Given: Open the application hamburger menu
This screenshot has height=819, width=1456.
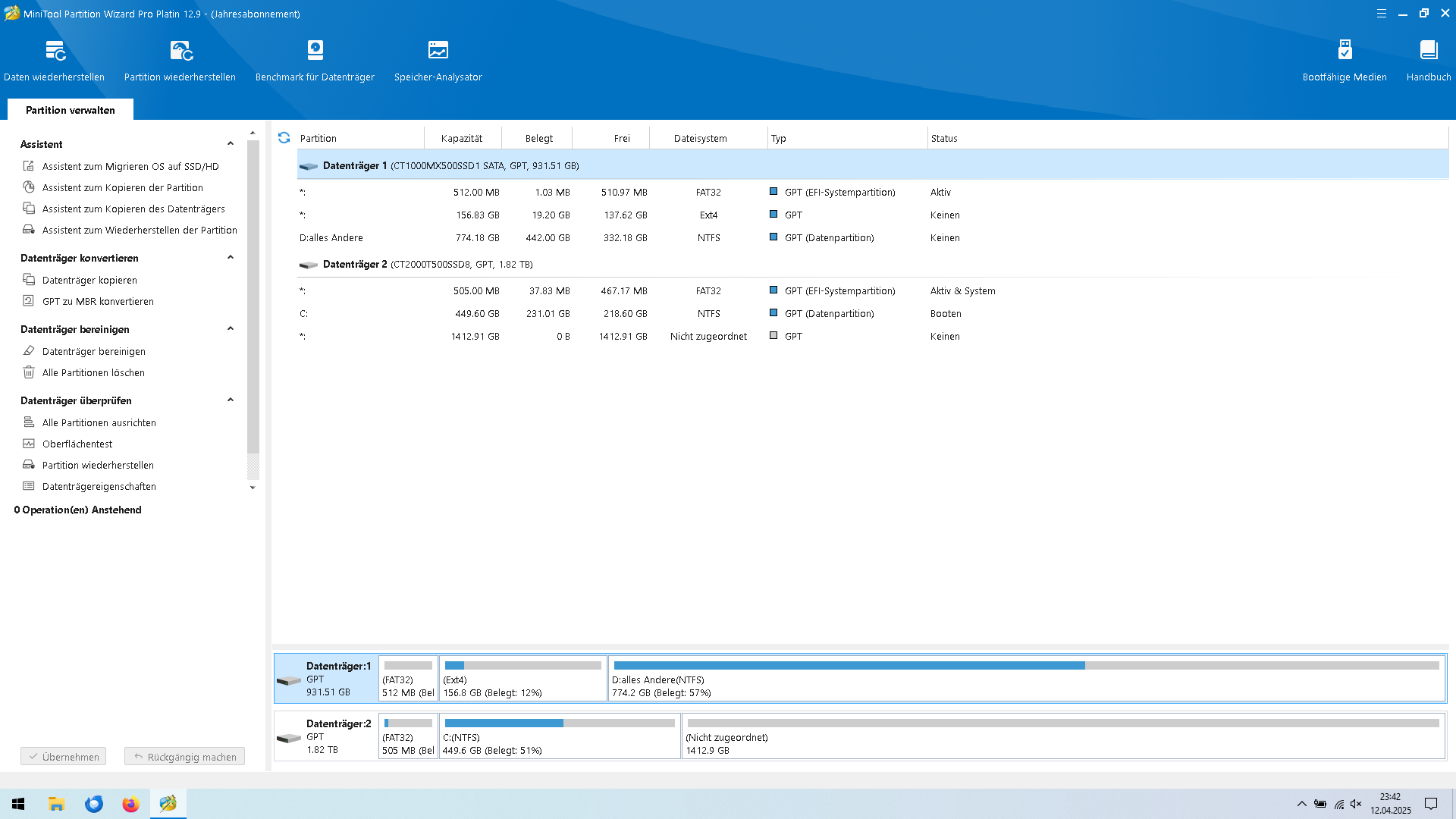Looking at the screenshot, I should [x=1382, y=13].
